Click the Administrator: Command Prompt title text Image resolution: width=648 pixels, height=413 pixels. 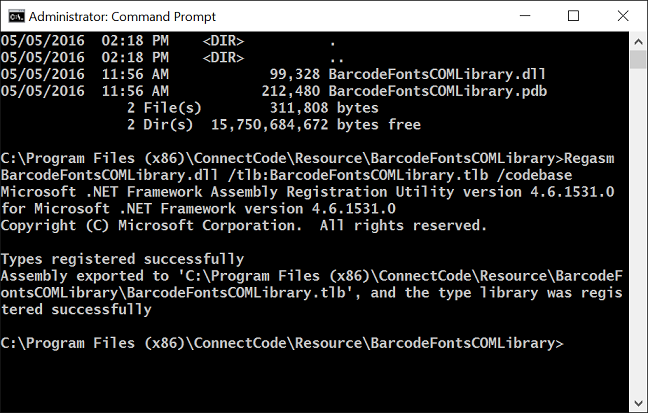pyautogui.click(x=122, y=17)
